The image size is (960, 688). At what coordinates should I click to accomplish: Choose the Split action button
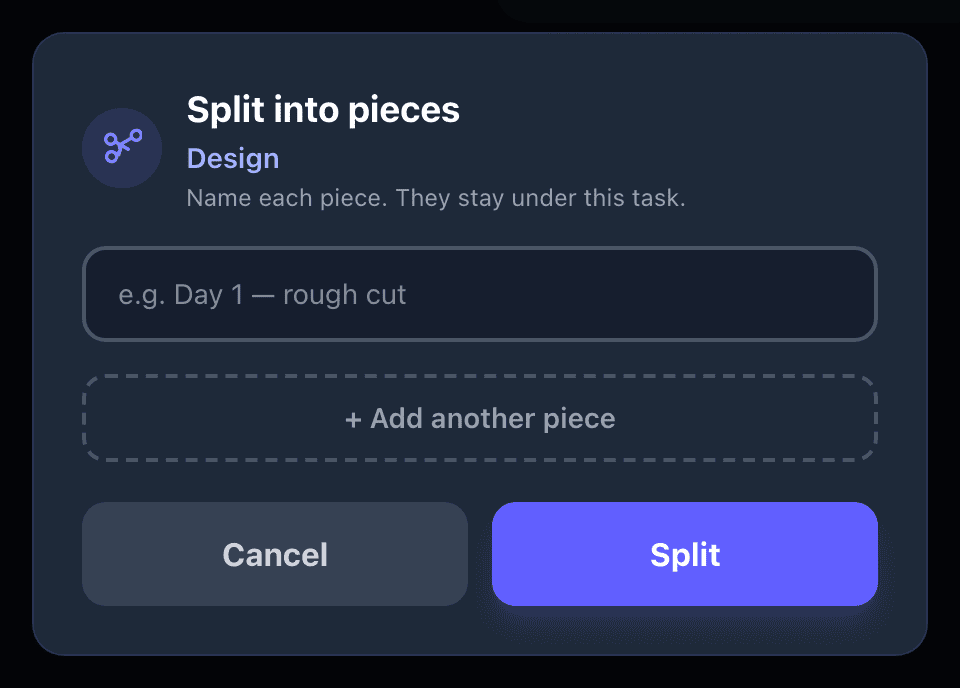[685, 554]
